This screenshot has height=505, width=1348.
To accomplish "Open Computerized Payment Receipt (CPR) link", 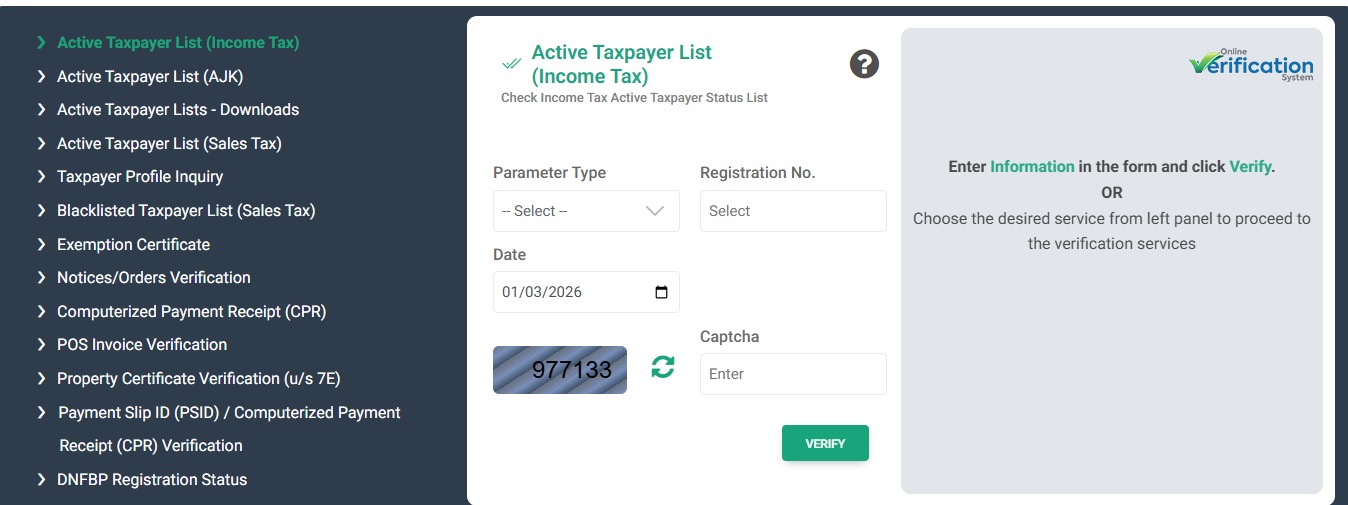I will pos(192,312).
